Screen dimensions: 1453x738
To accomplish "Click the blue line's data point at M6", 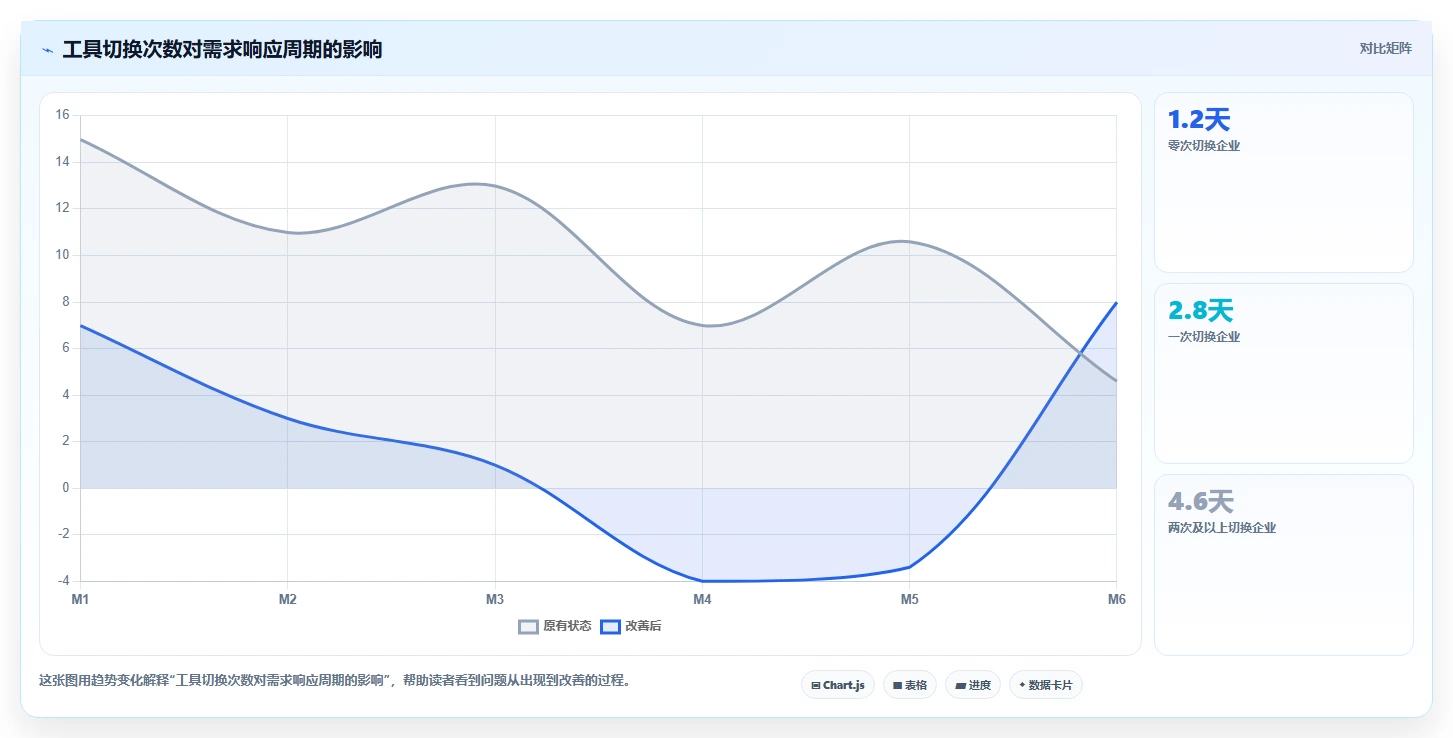I will click(x=1116, y=302).
